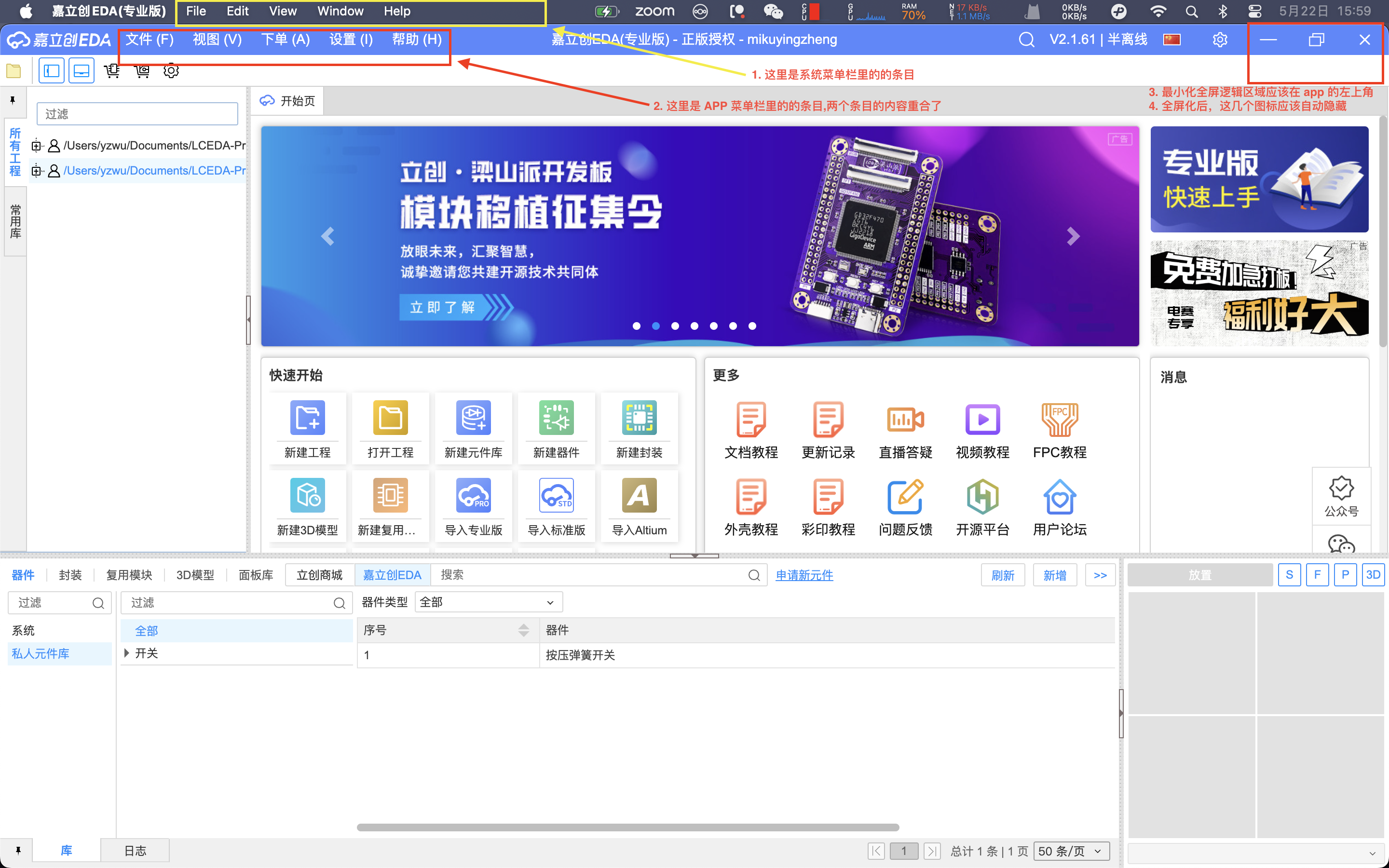Screen dimensions: 1389x868
Task: Click the 新建封装 footprint icon
Action: pyautogui.click(x=639, y=418)
